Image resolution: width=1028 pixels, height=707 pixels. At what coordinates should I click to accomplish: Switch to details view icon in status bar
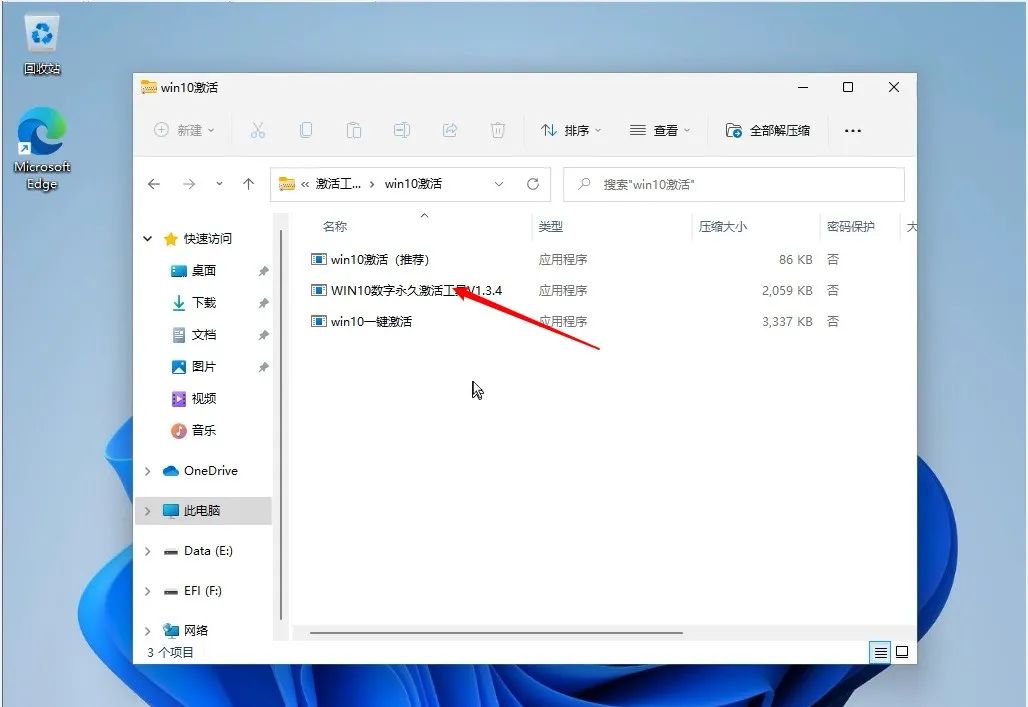point(880,653)
